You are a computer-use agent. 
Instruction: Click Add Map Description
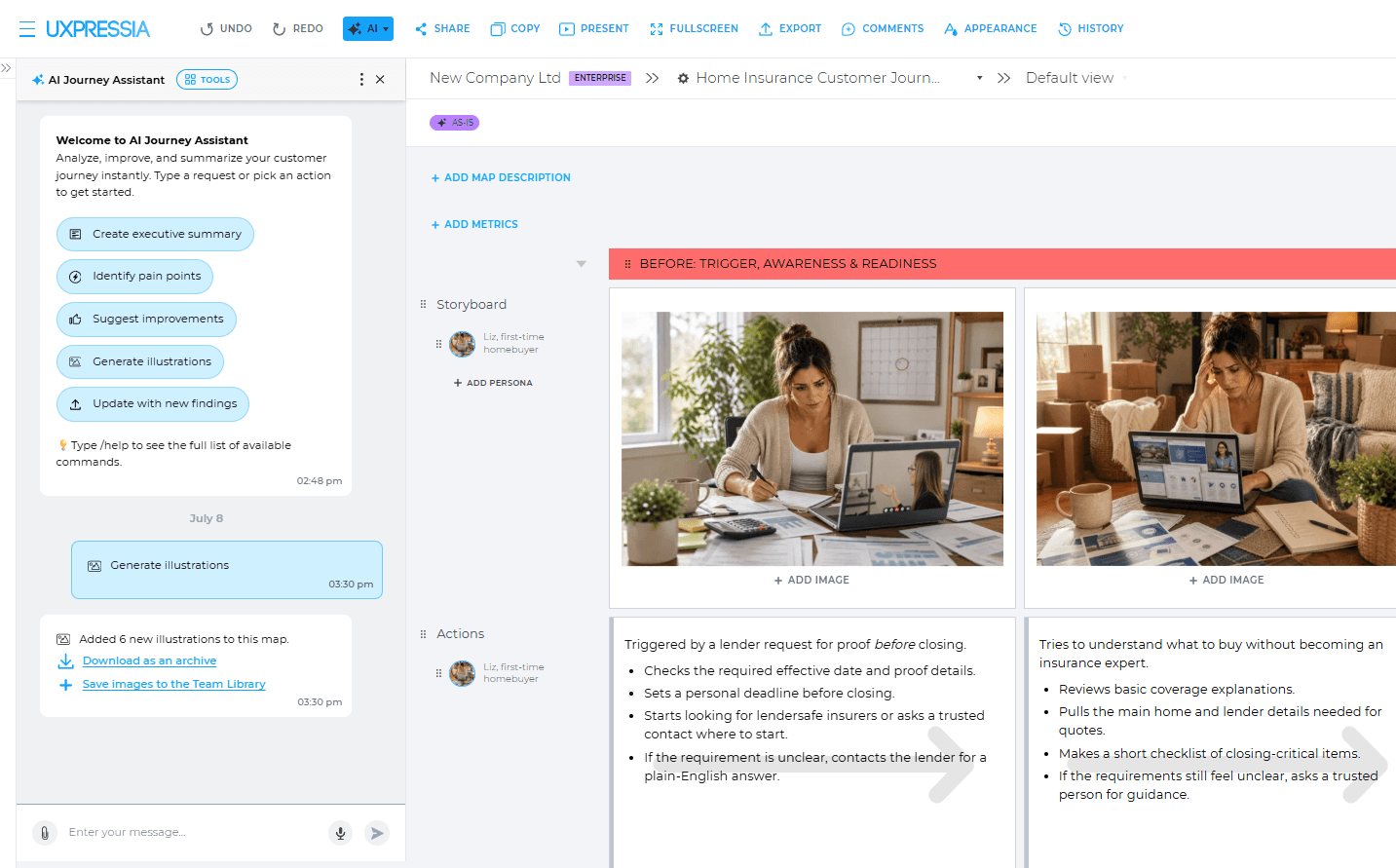(501, 177)
